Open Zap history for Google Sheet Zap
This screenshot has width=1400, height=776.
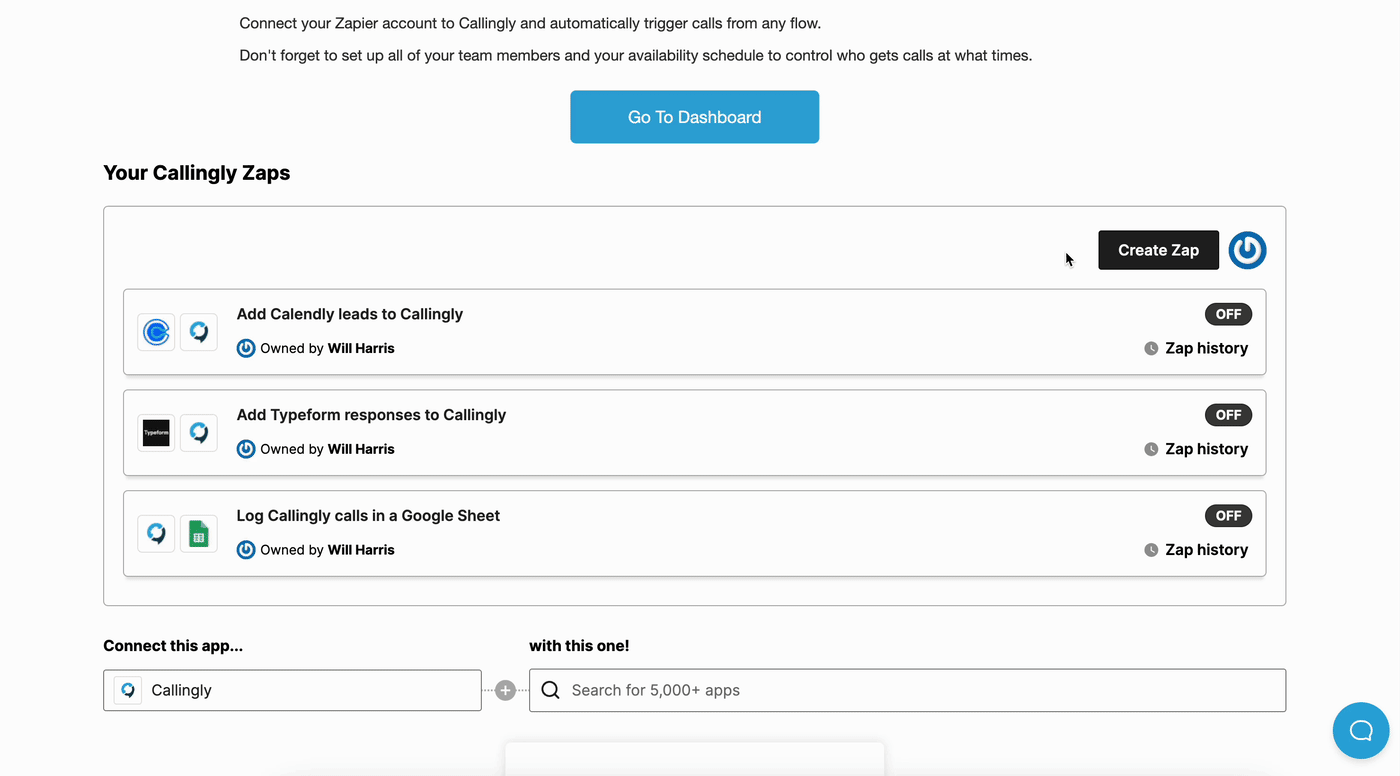coord(1196,550)
